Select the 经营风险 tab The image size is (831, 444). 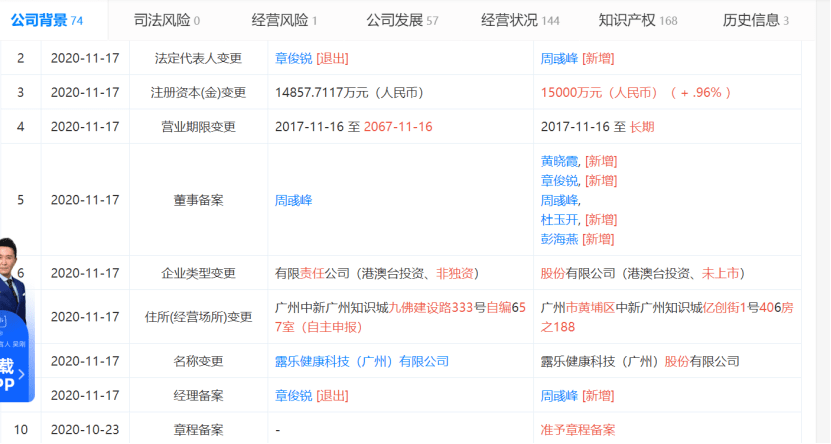[284, 21]
